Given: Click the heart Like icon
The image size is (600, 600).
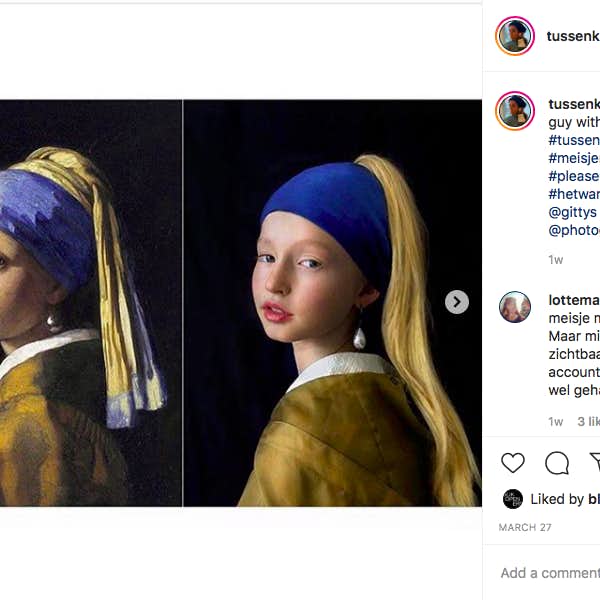Looking at the screenshot, I should [x=513, y=462].
